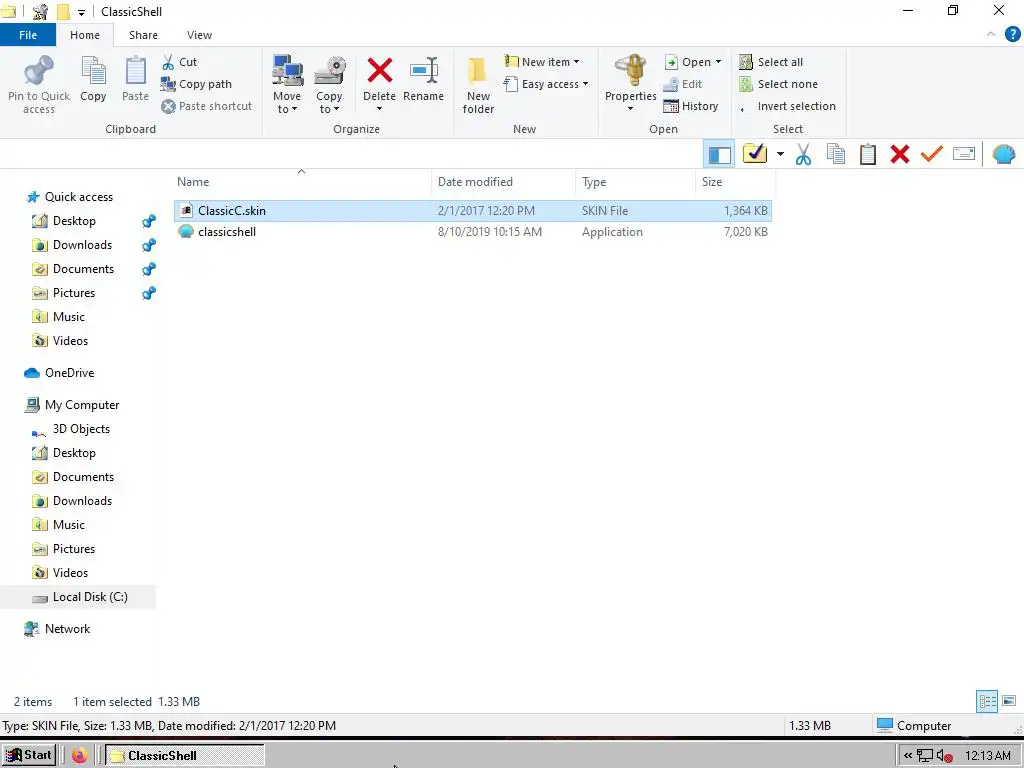Image resolution: width=1024 pixels, height=768 pixels.
Task: Sort files by Type column header
Action: click(635, 182)
